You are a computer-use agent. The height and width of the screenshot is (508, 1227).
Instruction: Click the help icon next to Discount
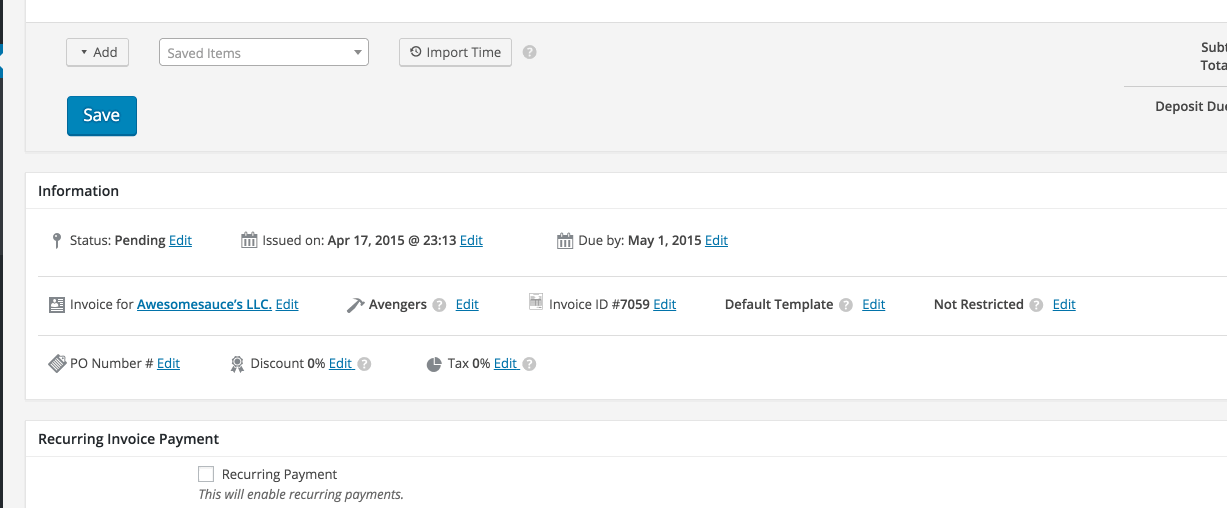(x=365, y=364)
